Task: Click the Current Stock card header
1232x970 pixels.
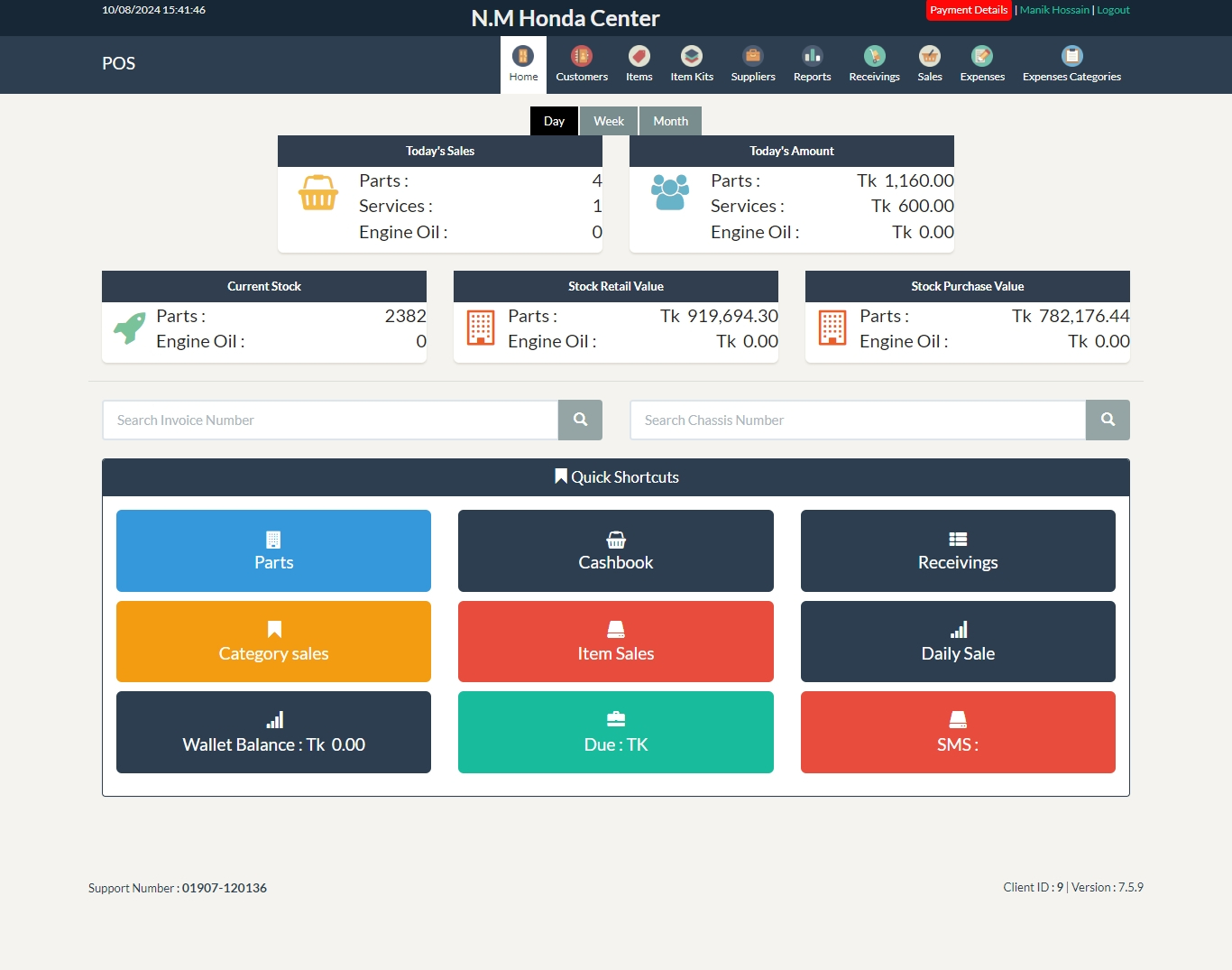Action: (264, 286)
